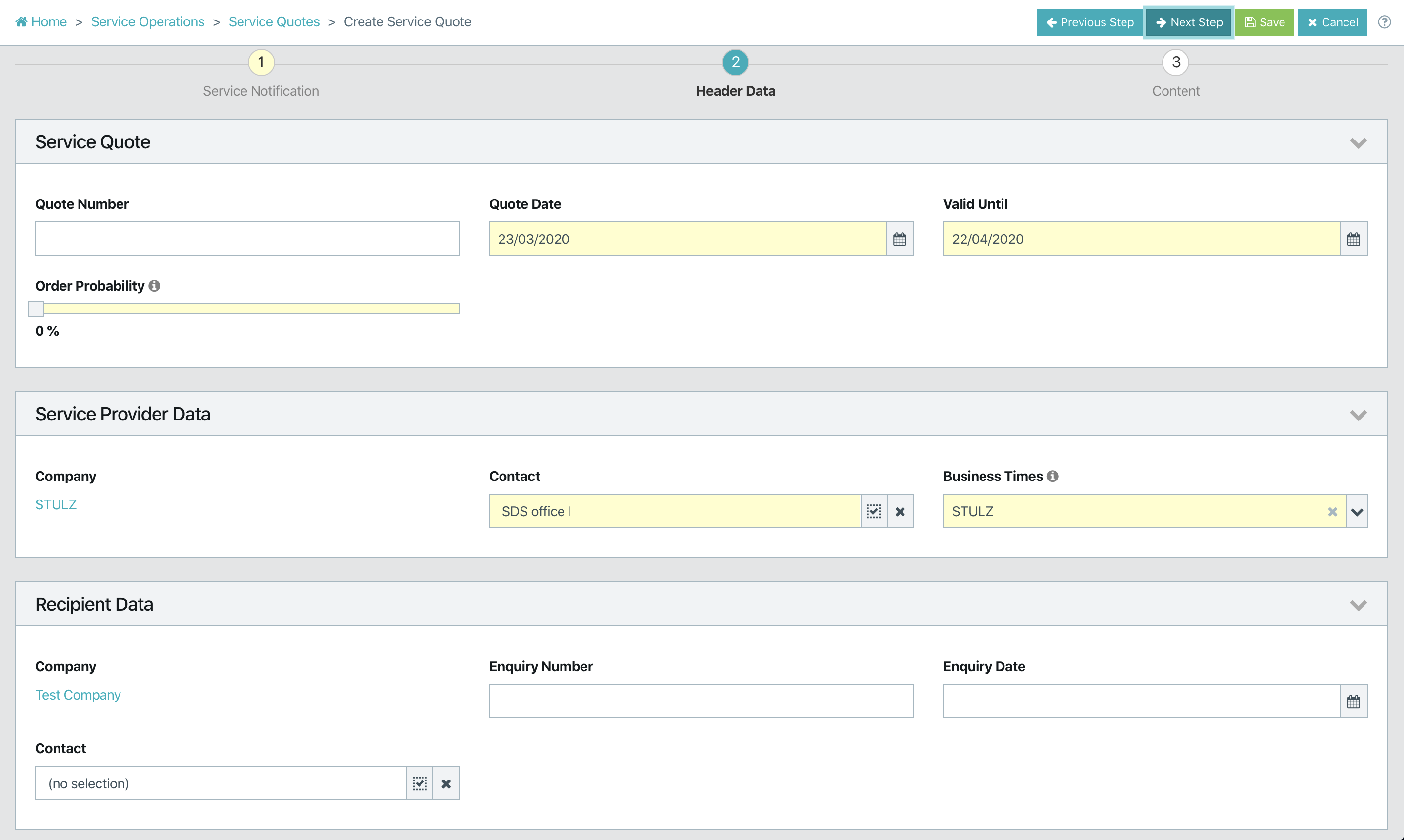Proceed with Next Step button
The image size is (1404, 840).
coord(1188,22)
